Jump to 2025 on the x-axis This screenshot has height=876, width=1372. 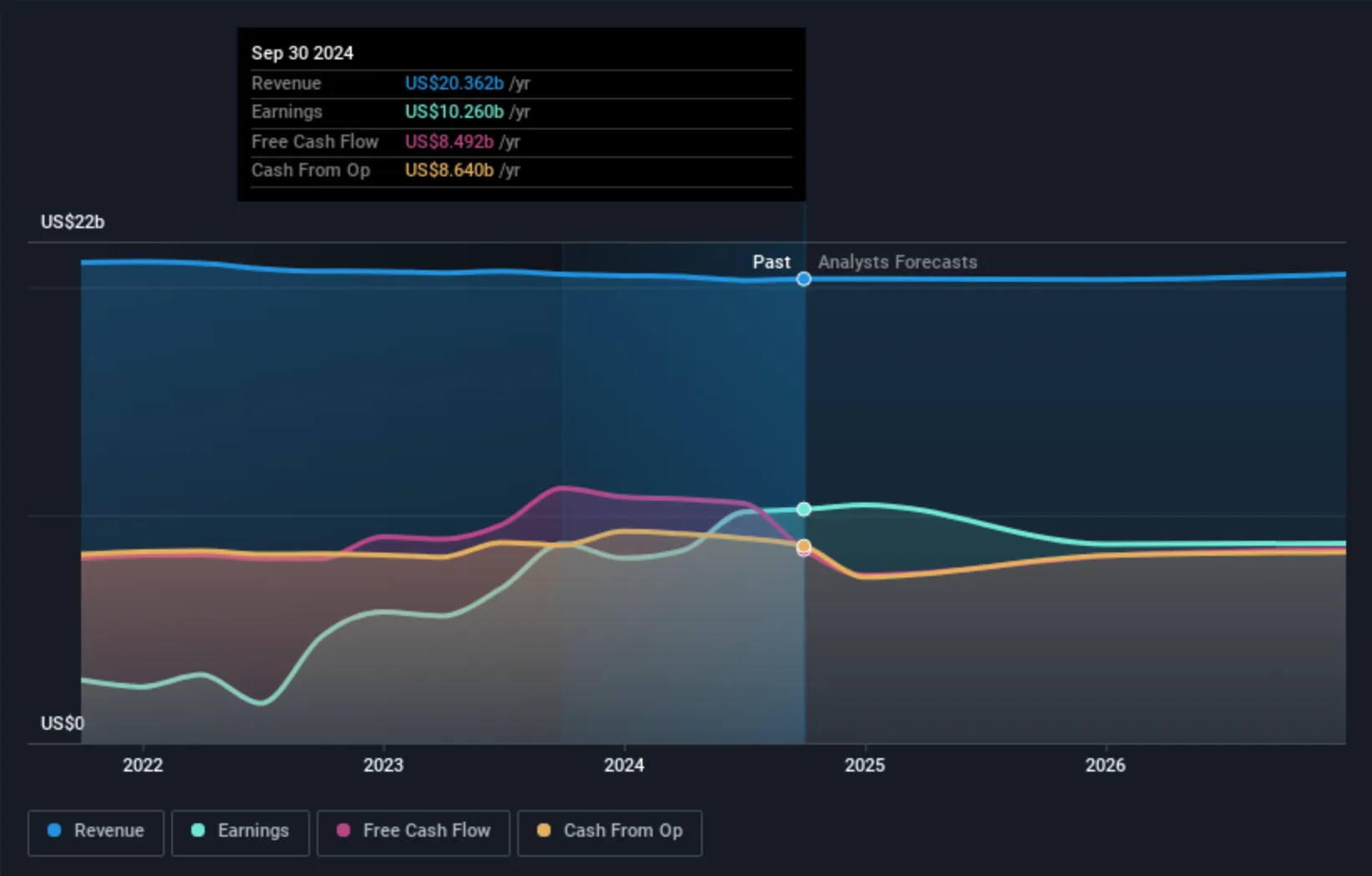coord(865,765)
